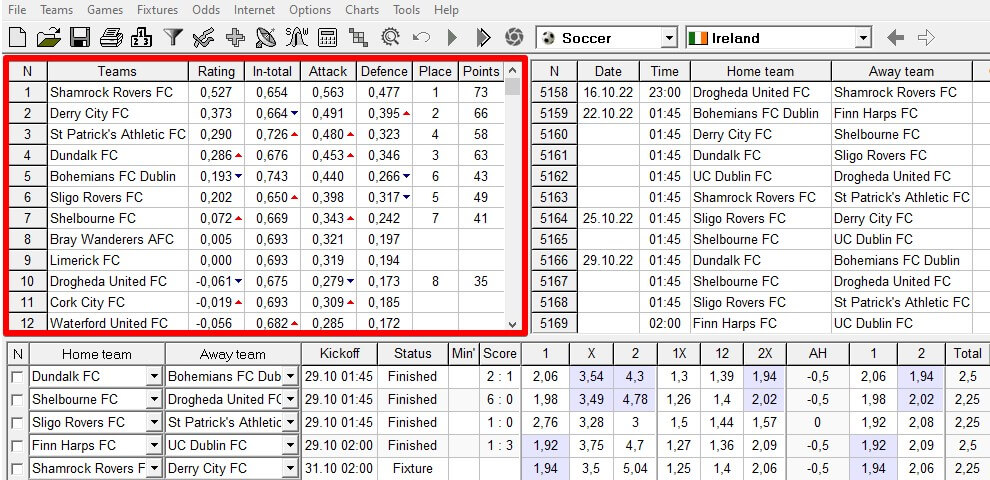The width and height of the screenshot is (990, 480).
Task: Open the Charts menu
Action: [361, 10]
